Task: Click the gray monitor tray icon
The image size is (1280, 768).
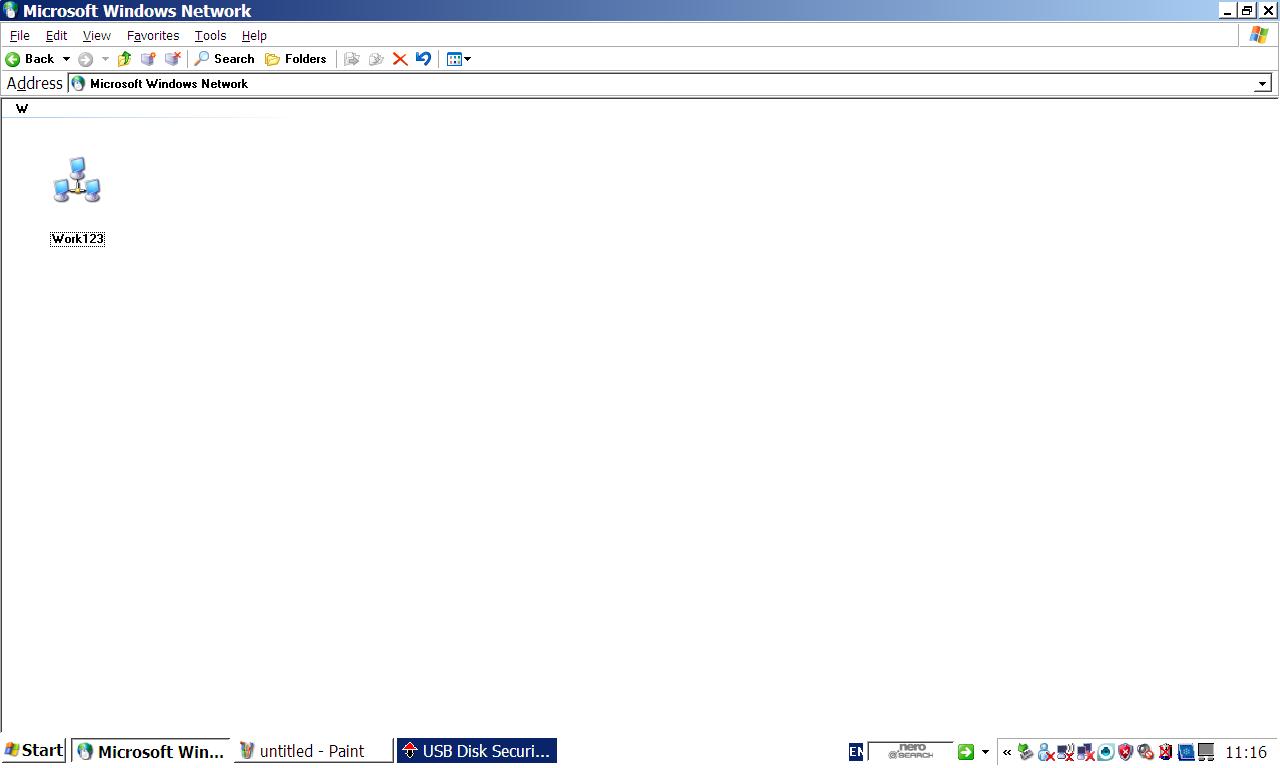Action: tap(1206, 752)
